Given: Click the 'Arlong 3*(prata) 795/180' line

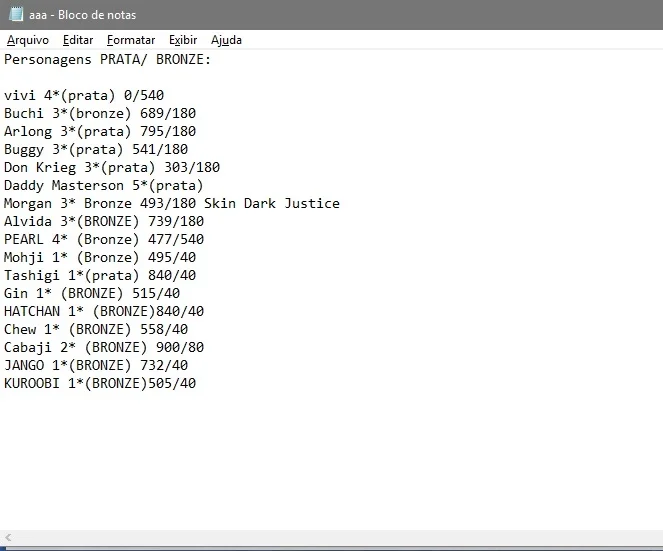Looking at the screenshot, I should [100, 132].
